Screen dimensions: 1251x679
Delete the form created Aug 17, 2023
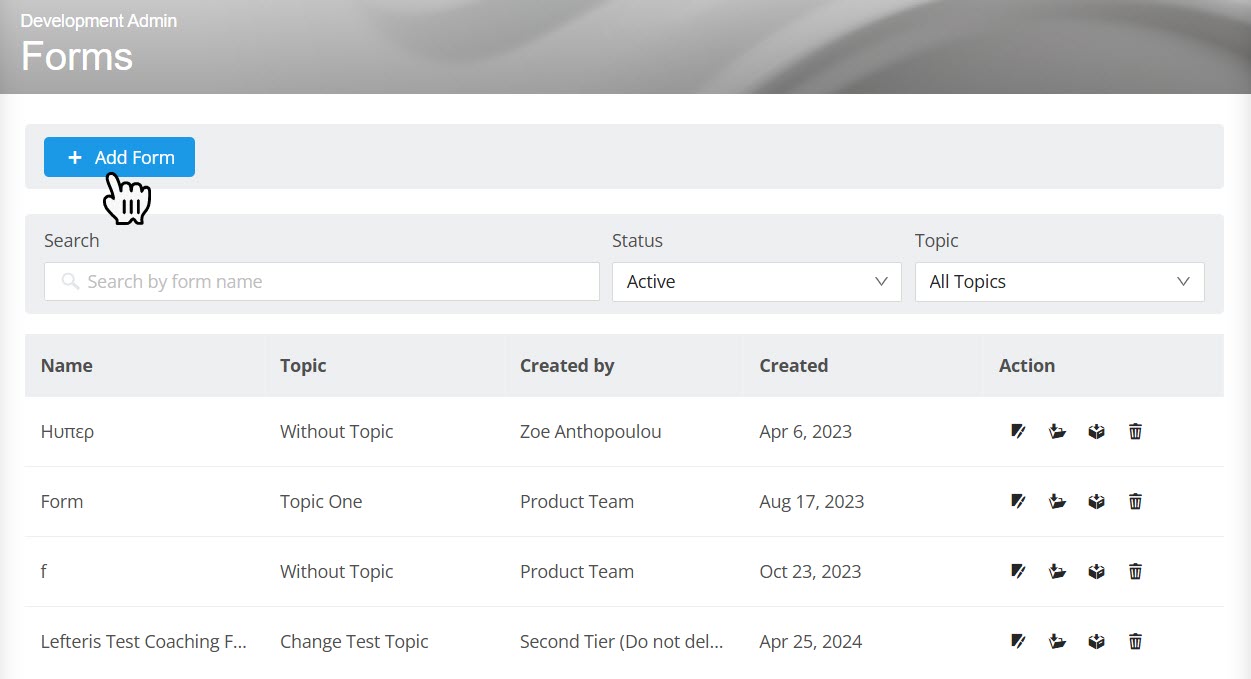(1135, 502)
